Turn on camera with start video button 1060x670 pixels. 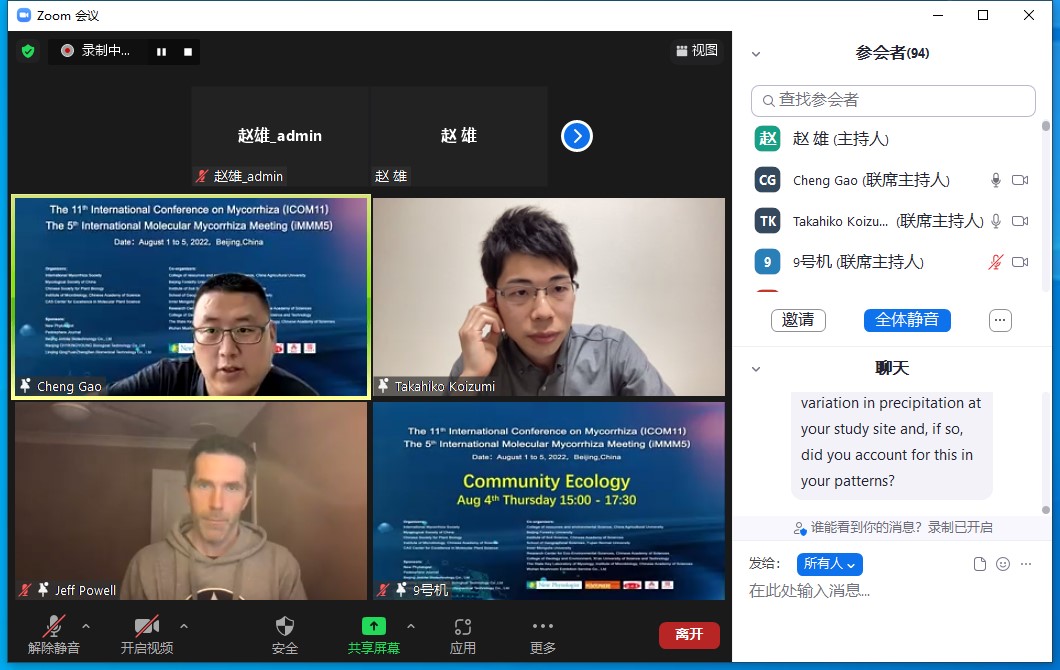147,627
